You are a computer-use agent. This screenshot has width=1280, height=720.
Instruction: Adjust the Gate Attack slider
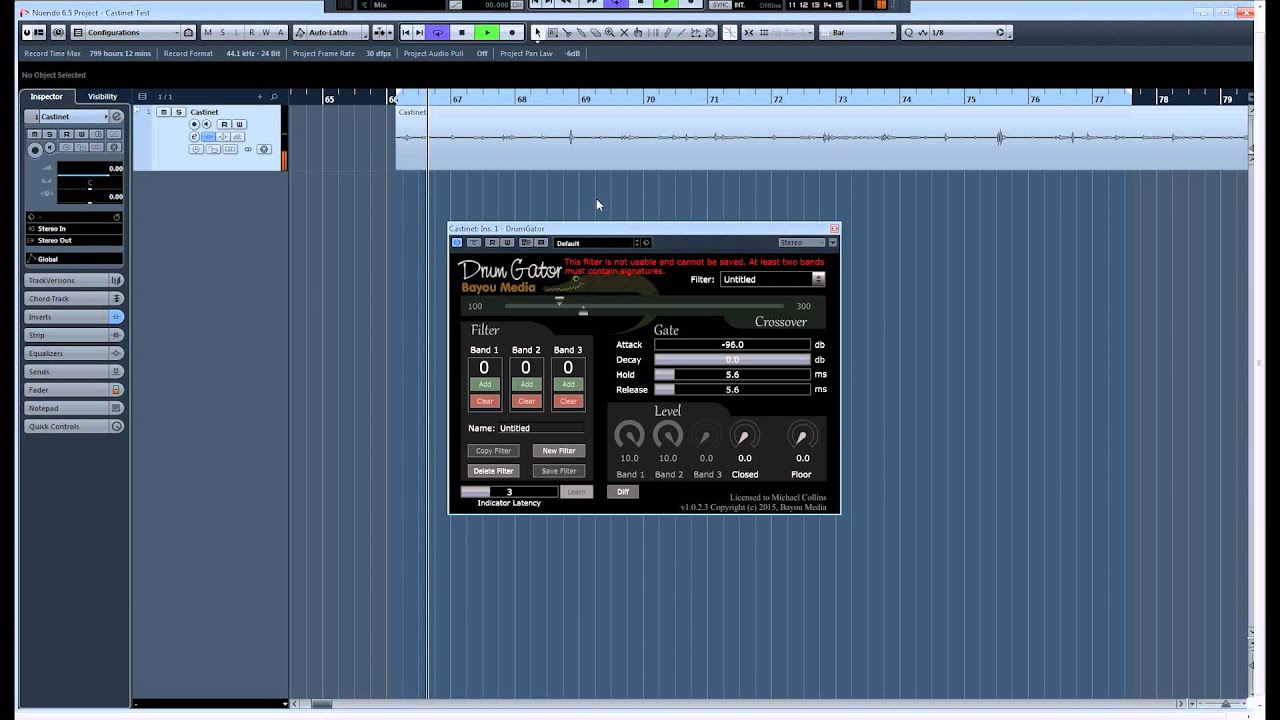[x=732, y=344]
